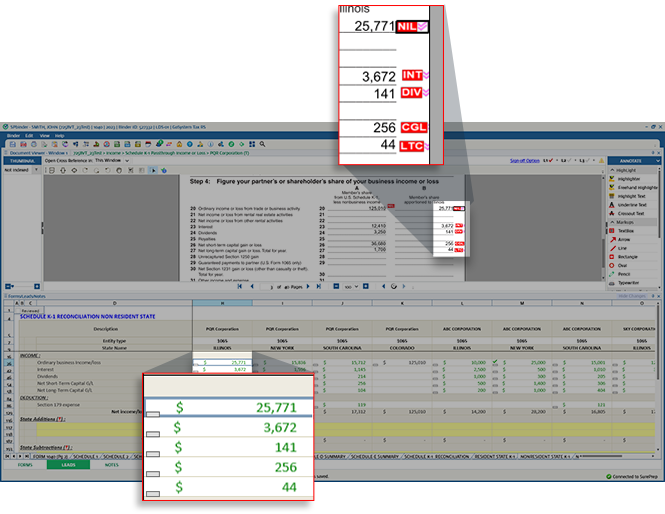Toggle the L2 sign-off checkmark

point(570,161)
